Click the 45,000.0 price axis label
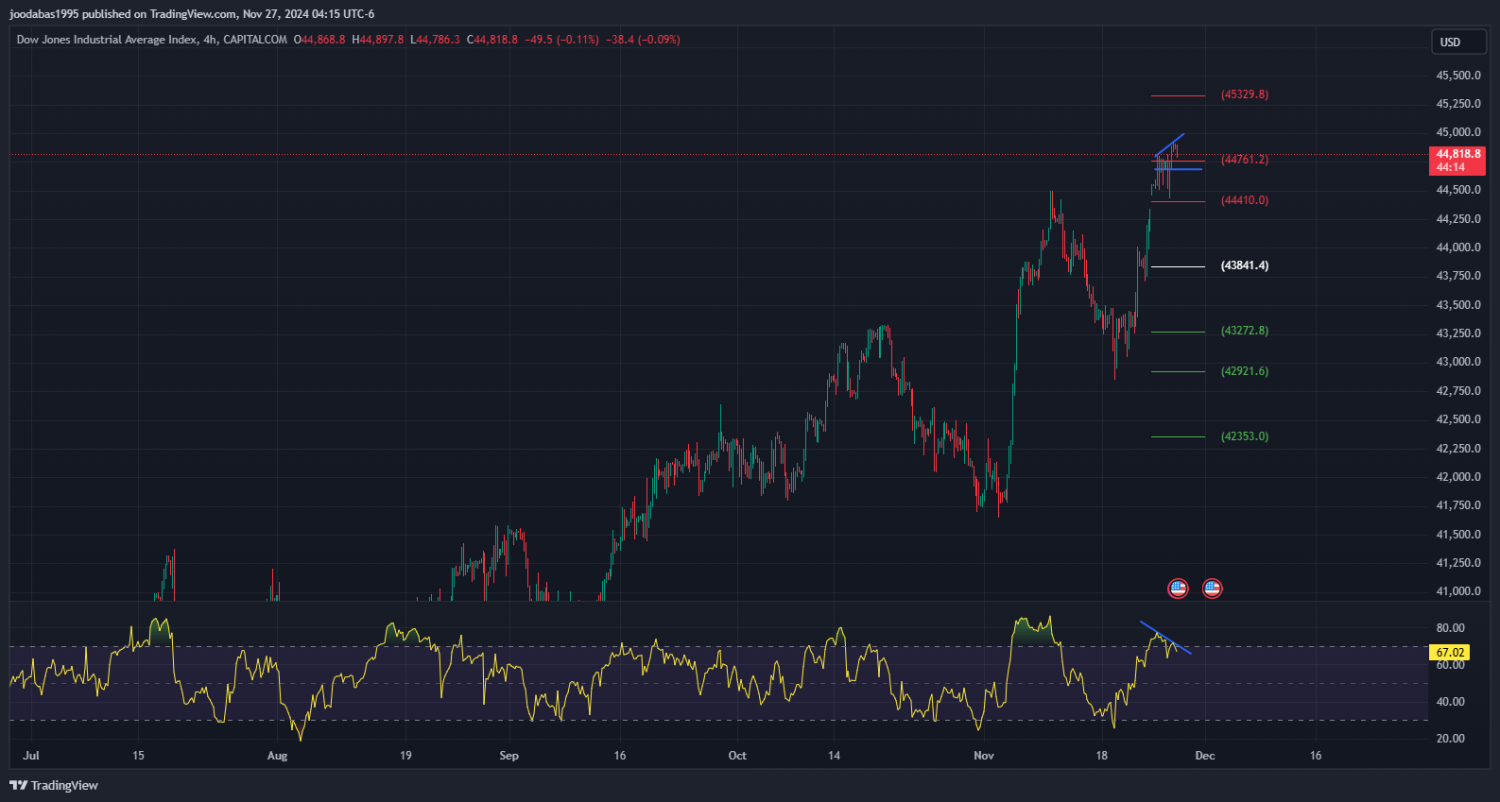 pyautogui.click(x=1459, y=132)
